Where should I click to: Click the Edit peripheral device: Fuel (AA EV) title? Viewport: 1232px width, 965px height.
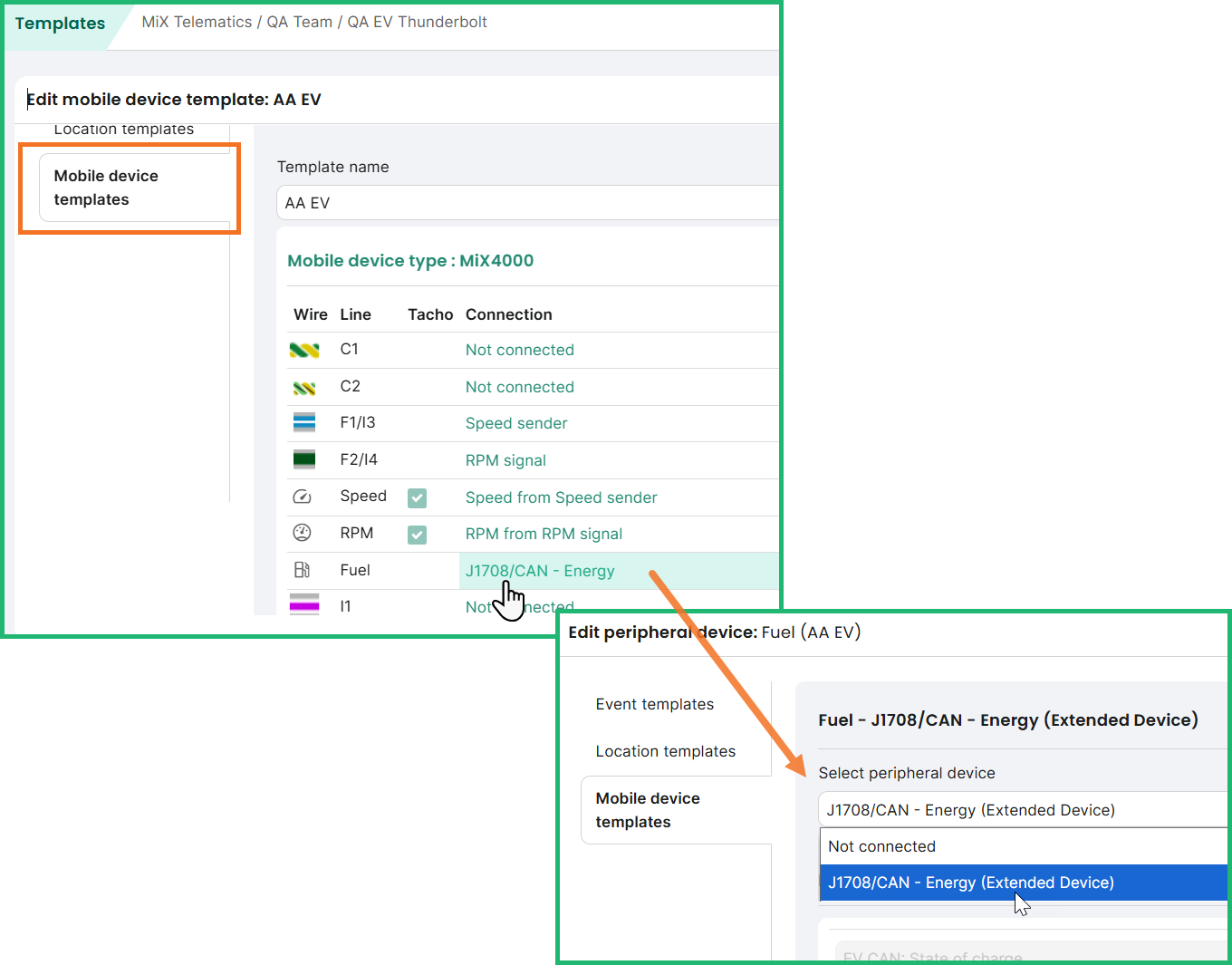pyautogui.click(x=715, y=632)
